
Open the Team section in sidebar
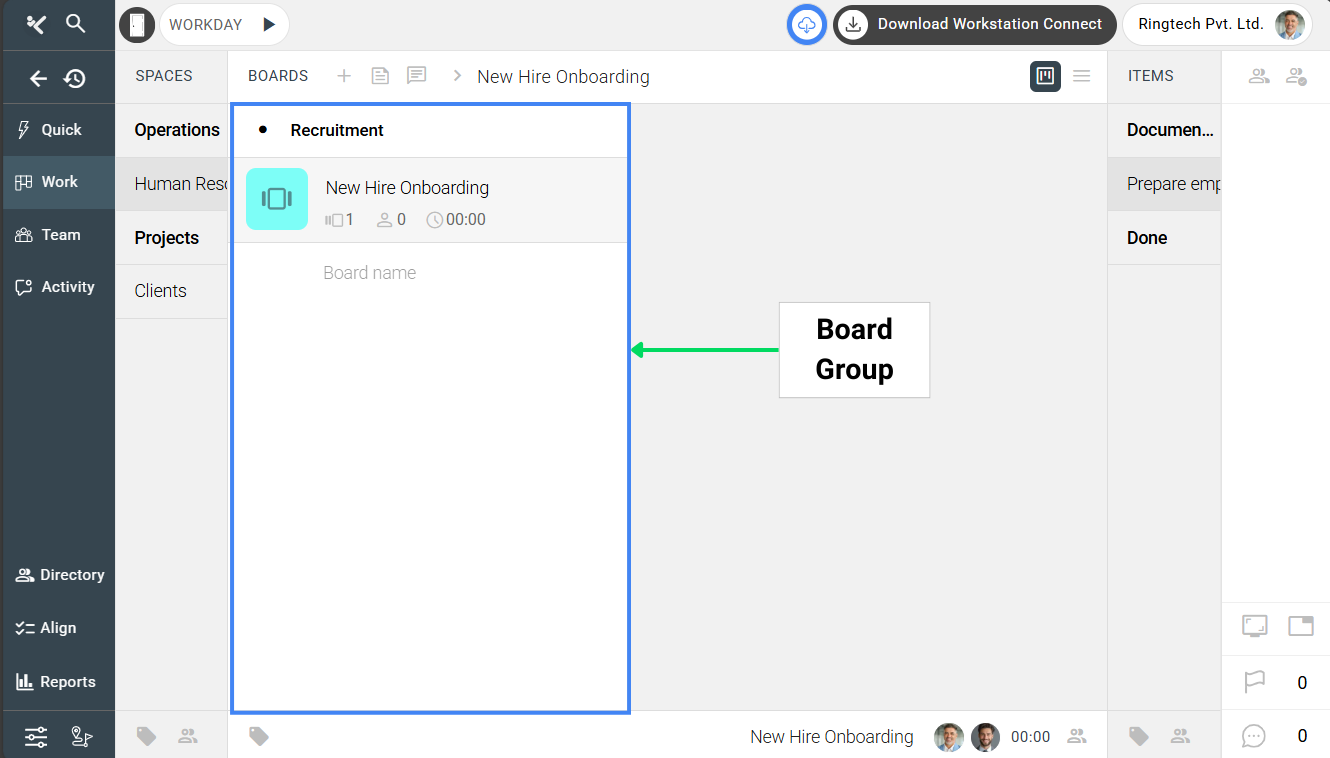[x=59, y=235]
